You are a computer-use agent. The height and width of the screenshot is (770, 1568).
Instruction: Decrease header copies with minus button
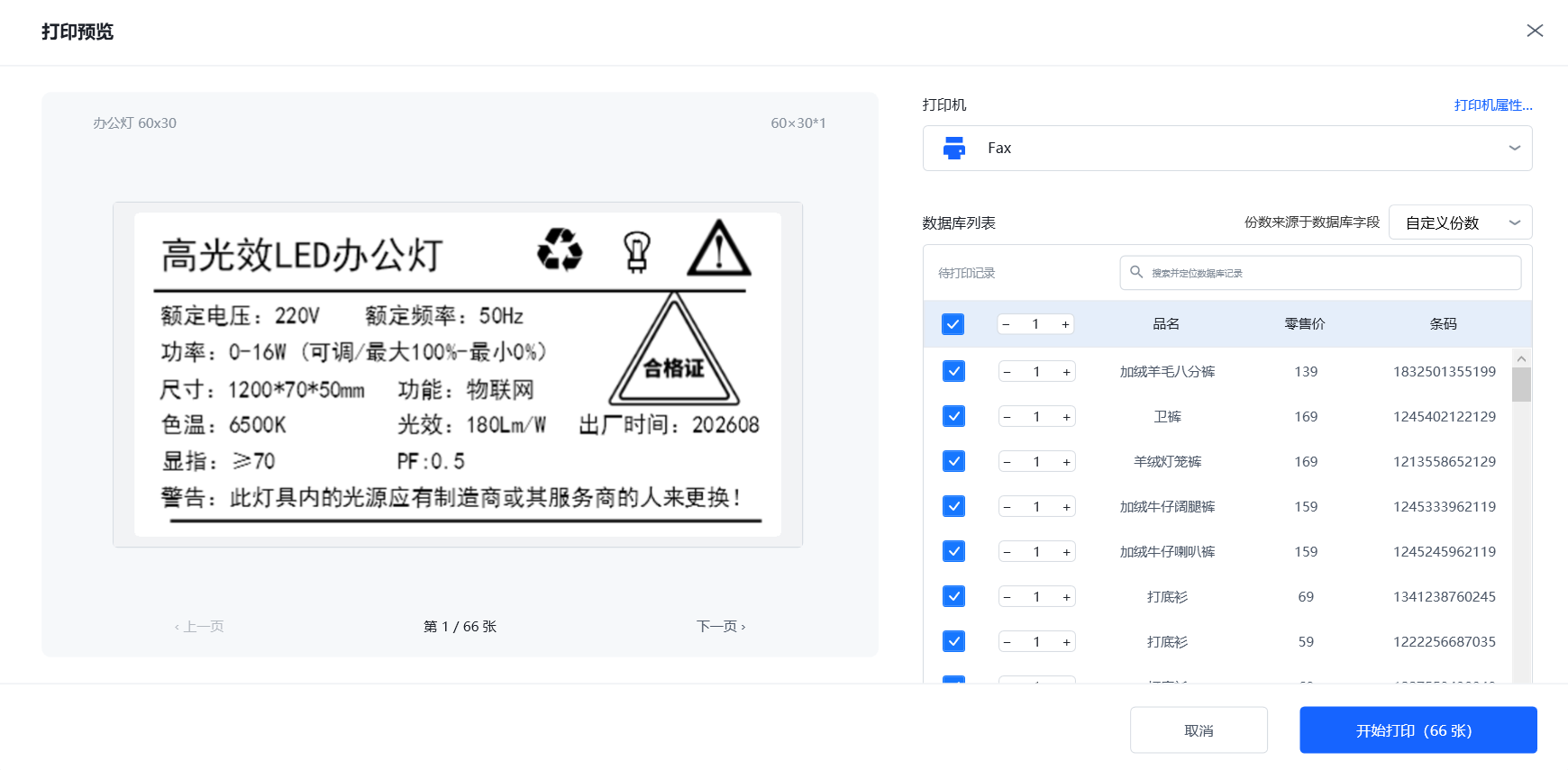coord(1006,324)
